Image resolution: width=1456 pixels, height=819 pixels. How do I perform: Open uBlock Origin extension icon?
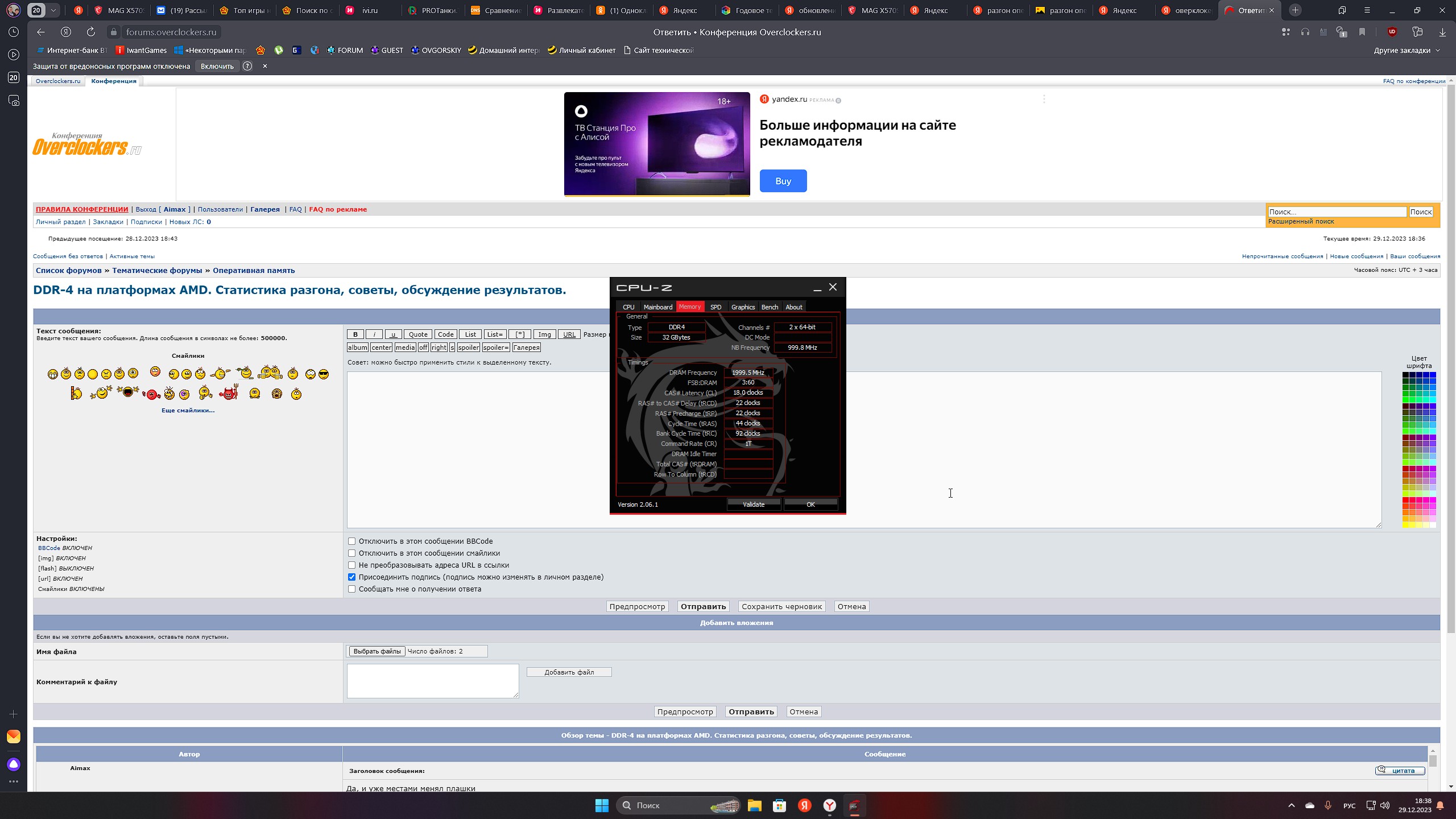pyautogui.click(x=1392, y=32)
